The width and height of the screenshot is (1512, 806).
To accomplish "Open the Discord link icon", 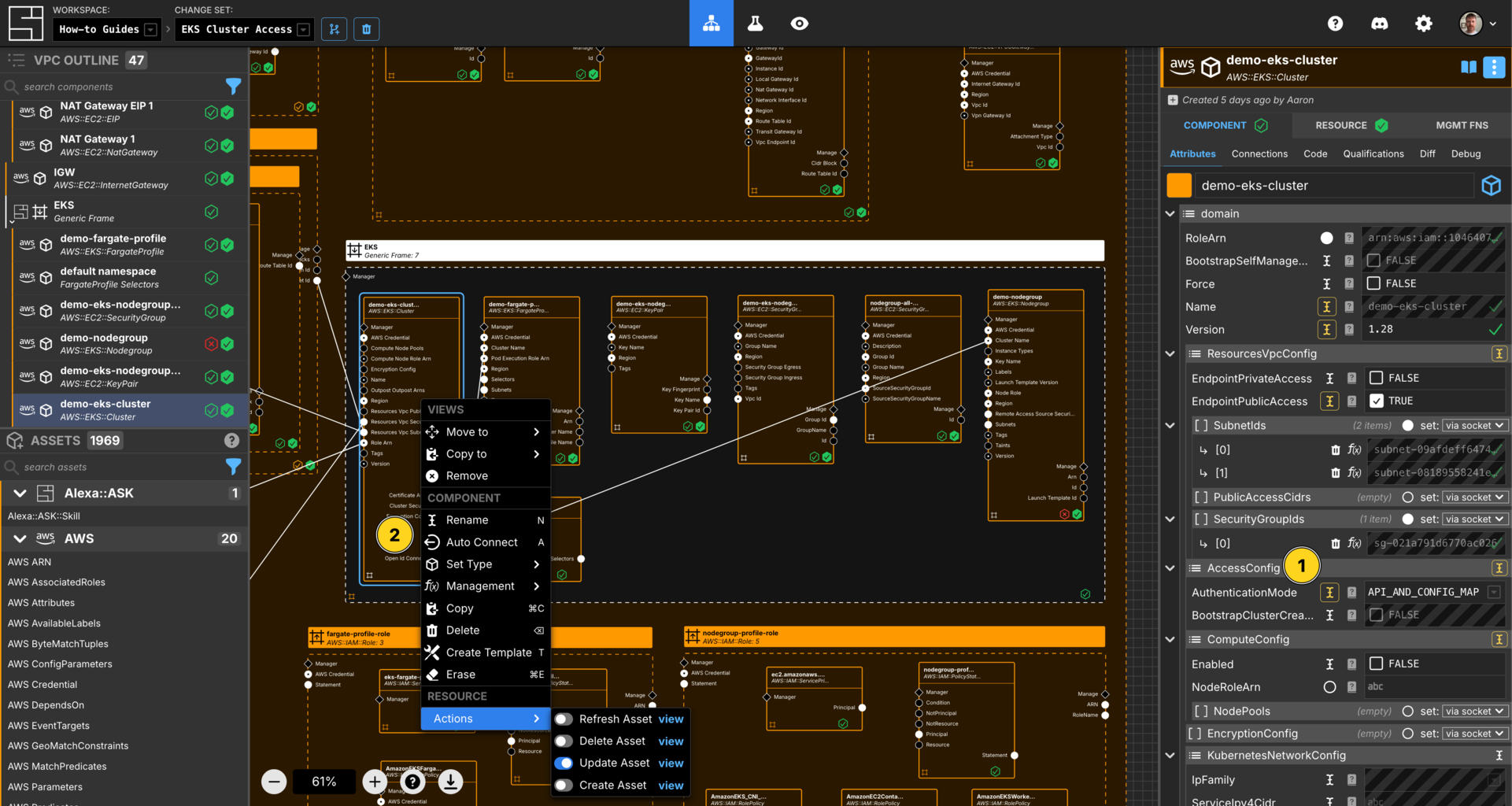I will 1379,24.
